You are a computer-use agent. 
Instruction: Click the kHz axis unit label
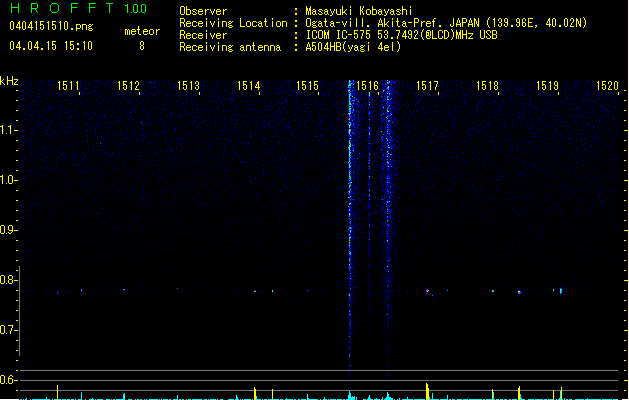point(9,81)
